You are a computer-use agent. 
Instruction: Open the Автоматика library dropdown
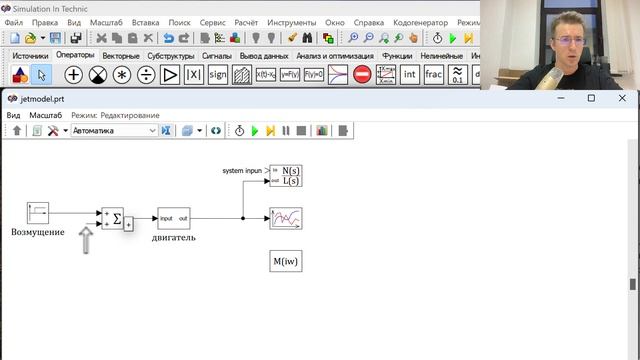point(114,131)
